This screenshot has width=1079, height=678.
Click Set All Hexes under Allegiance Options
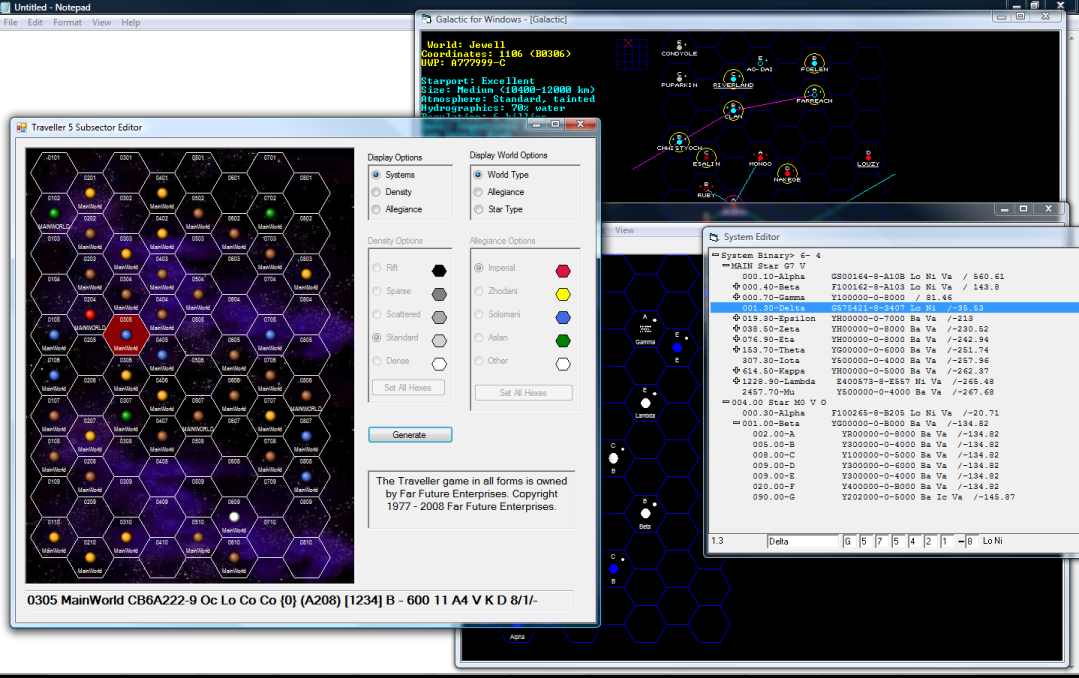[x=523, y=393]
